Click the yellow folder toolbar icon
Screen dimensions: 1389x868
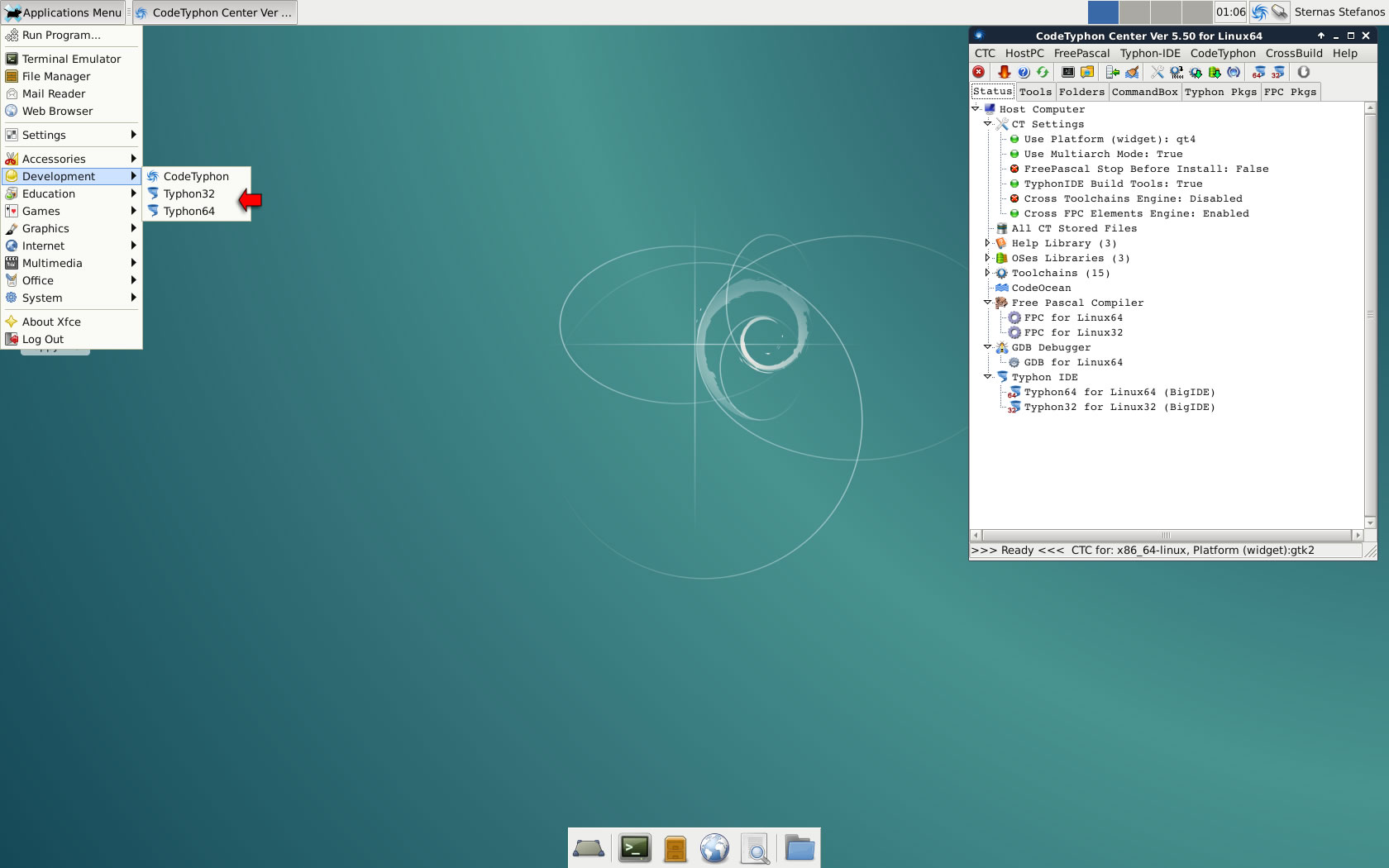coord(1087,72)
